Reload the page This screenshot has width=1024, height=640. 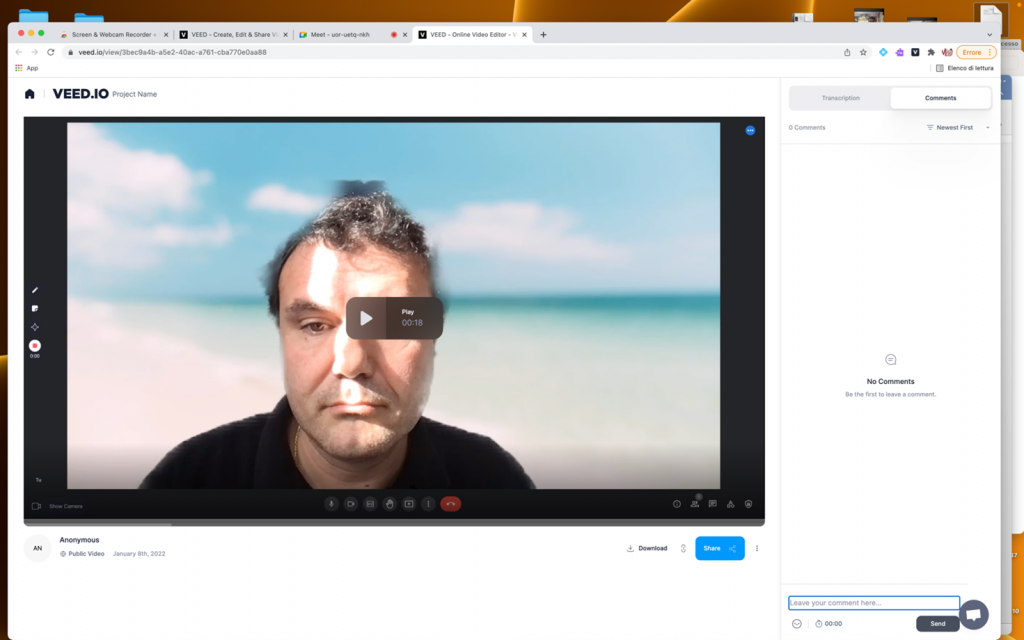50,52
